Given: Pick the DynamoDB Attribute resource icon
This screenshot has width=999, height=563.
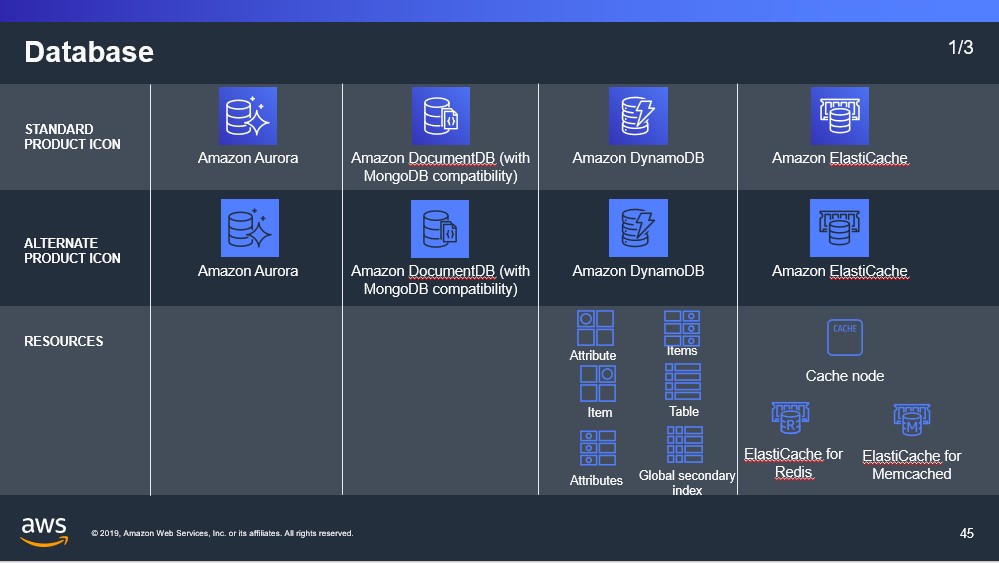Looking at the screenshot, I should pos(596,328).
